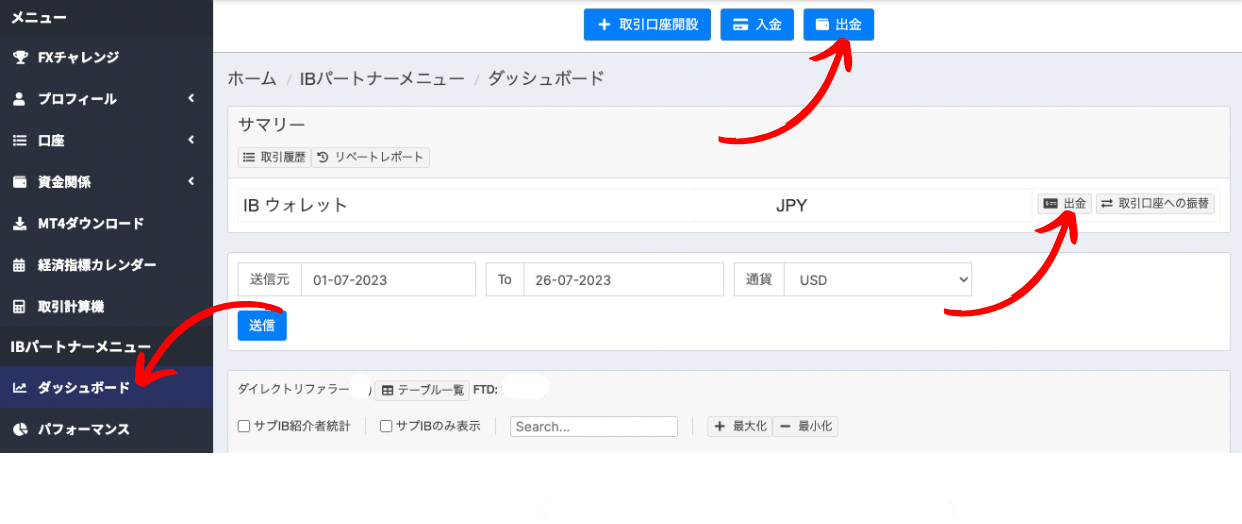Click the MT4ダウンロード download icon
This screenshot has width=1242, height=524.
point(20,224)
